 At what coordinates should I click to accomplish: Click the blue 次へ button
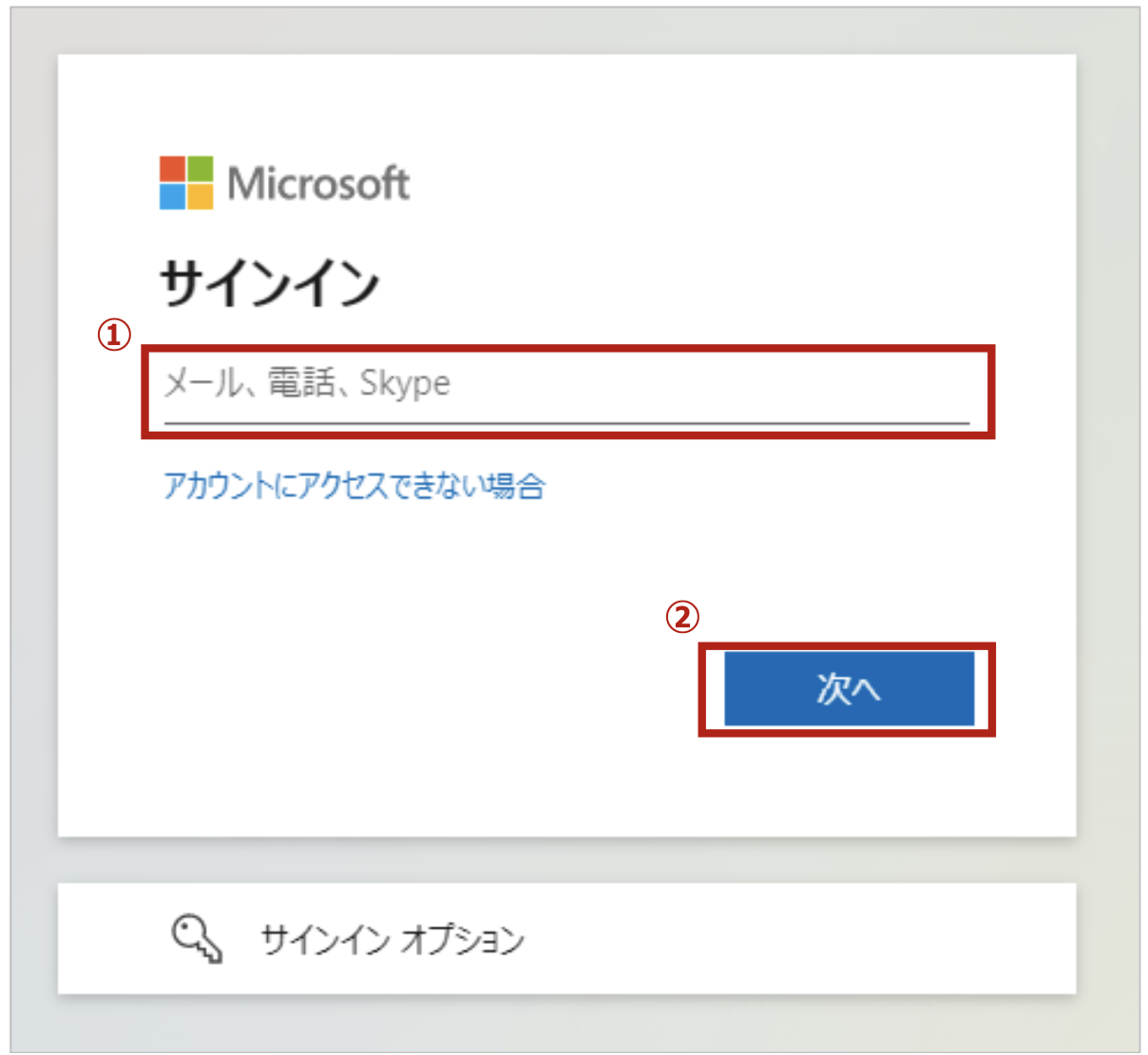click(849, 688)
